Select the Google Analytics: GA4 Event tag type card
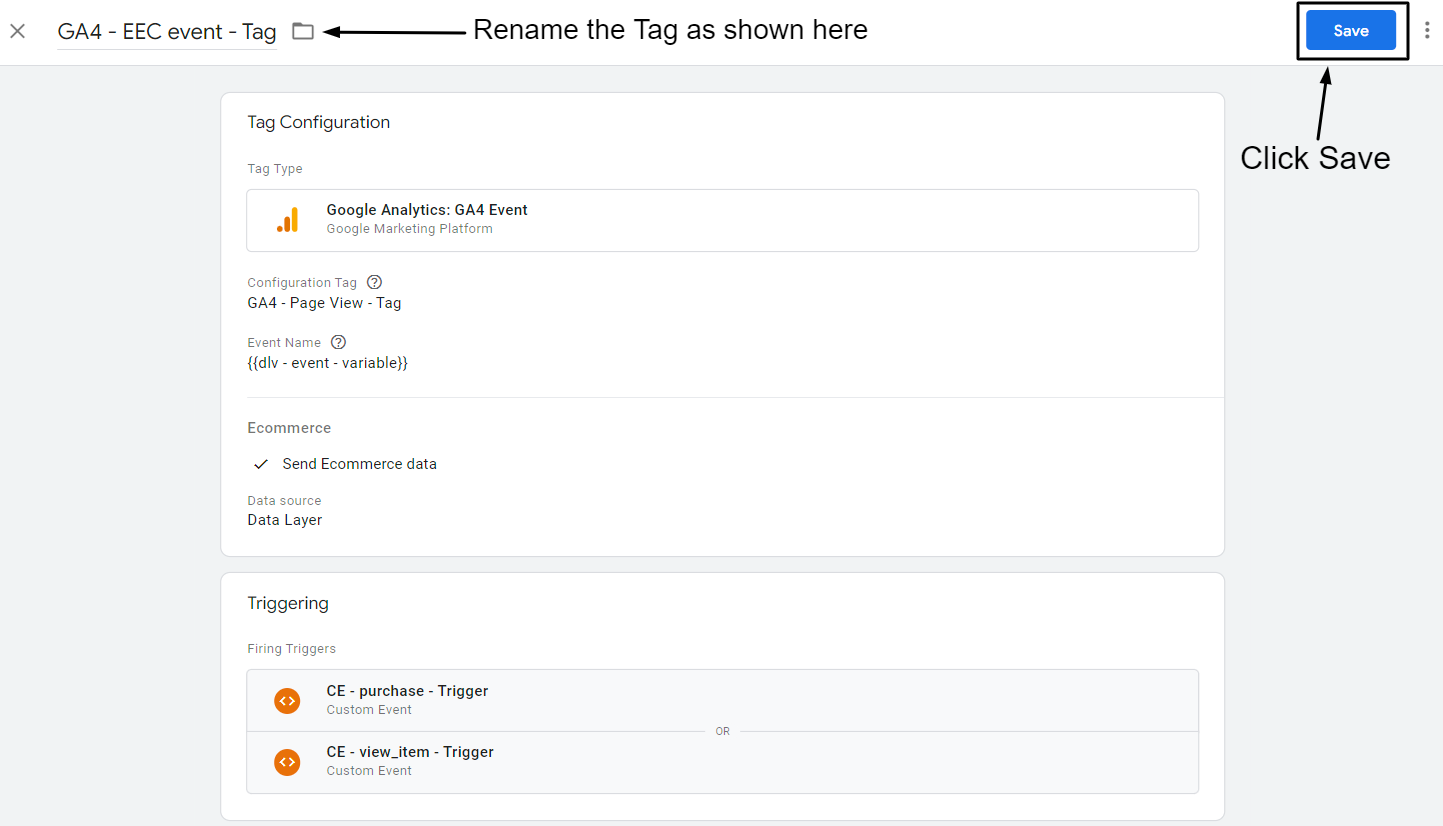Viewport: 1443px width, 826px height. tap(722, 219)
